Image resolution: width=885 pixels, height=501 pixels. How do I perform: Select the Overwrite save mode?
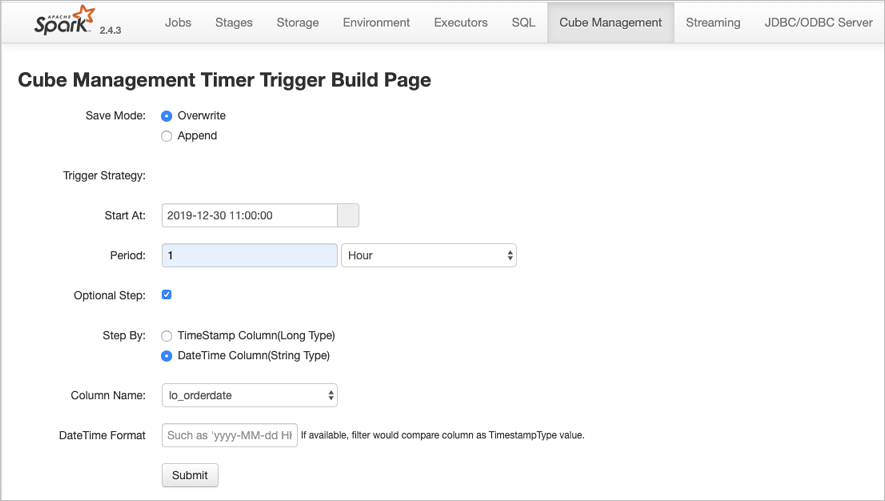[167, 116]
